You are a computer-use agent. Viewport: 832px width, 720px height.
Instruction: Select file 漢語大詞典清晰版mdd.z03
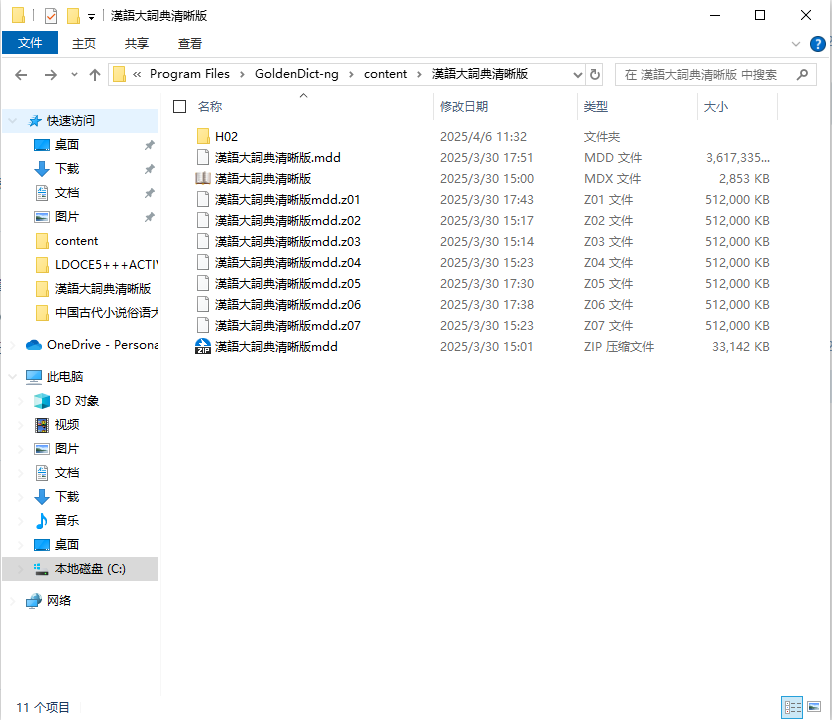click(288, 241)
